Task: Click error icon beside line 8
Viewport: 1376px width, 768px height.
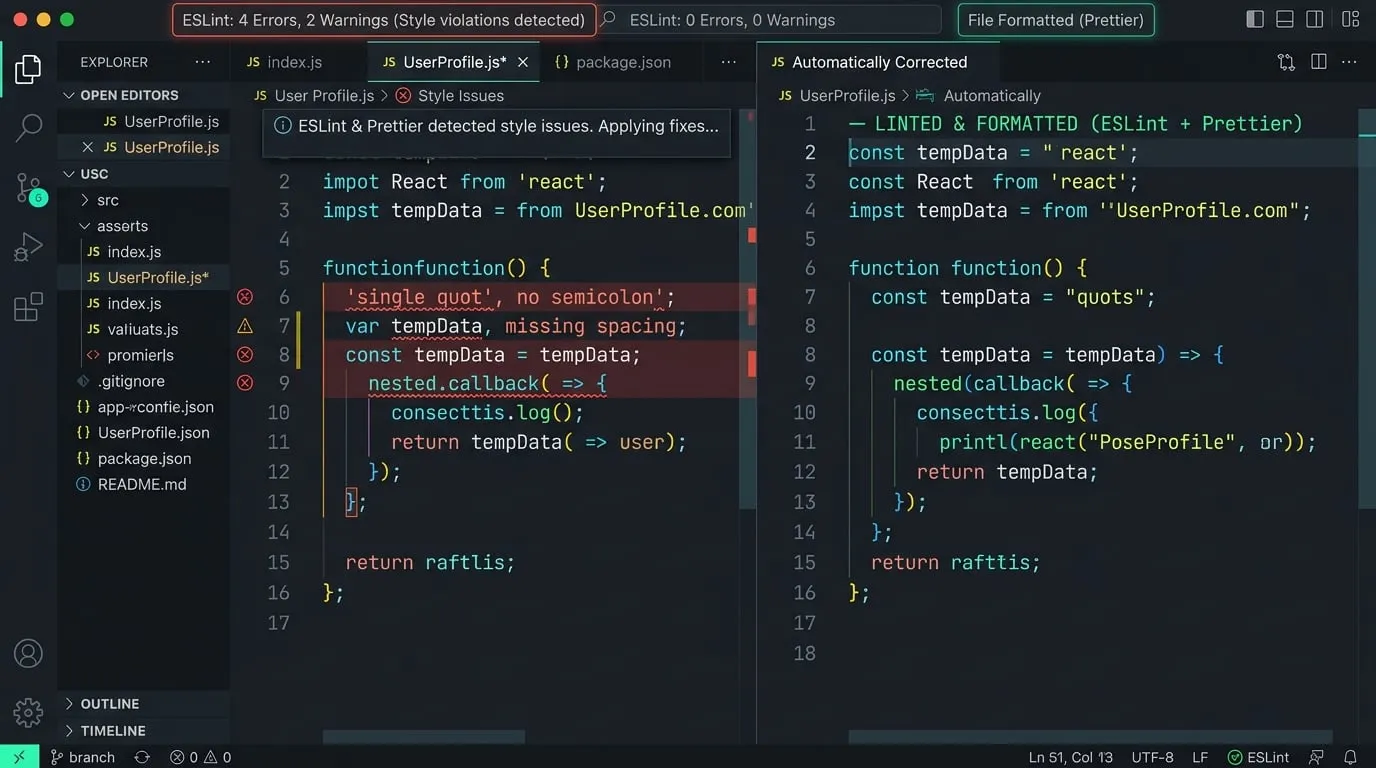Action: [x=245, y=355]
